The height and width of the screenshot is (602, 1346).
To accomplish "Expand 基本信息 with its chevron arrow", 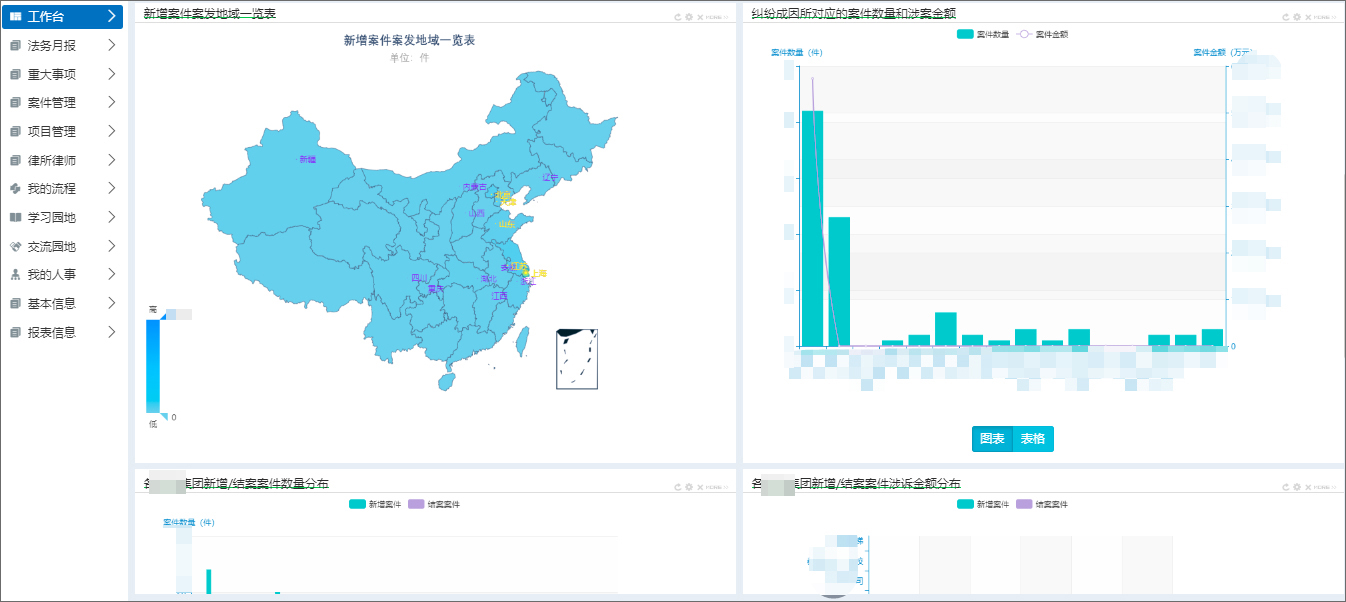I will click(x=111, y=303).
